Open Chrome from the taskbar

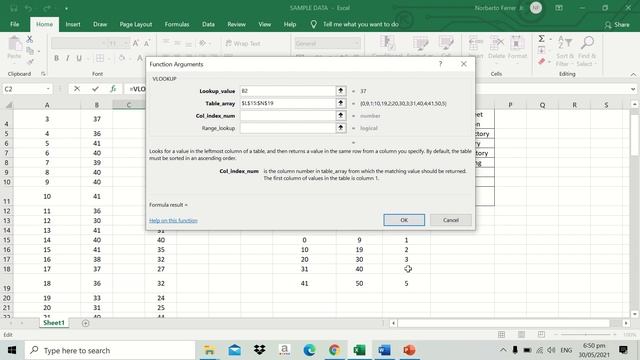tap(334, 350)
